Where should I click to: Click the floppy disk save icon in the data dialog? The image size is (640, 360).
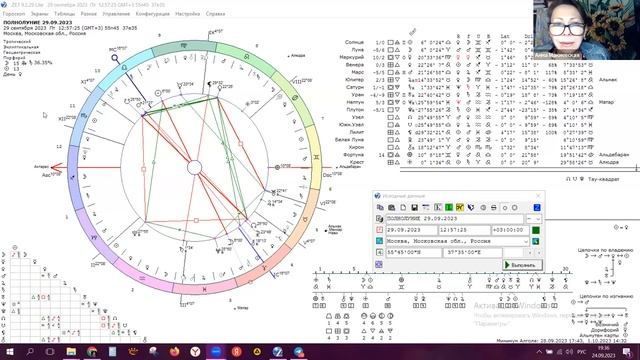coord(414,207)
